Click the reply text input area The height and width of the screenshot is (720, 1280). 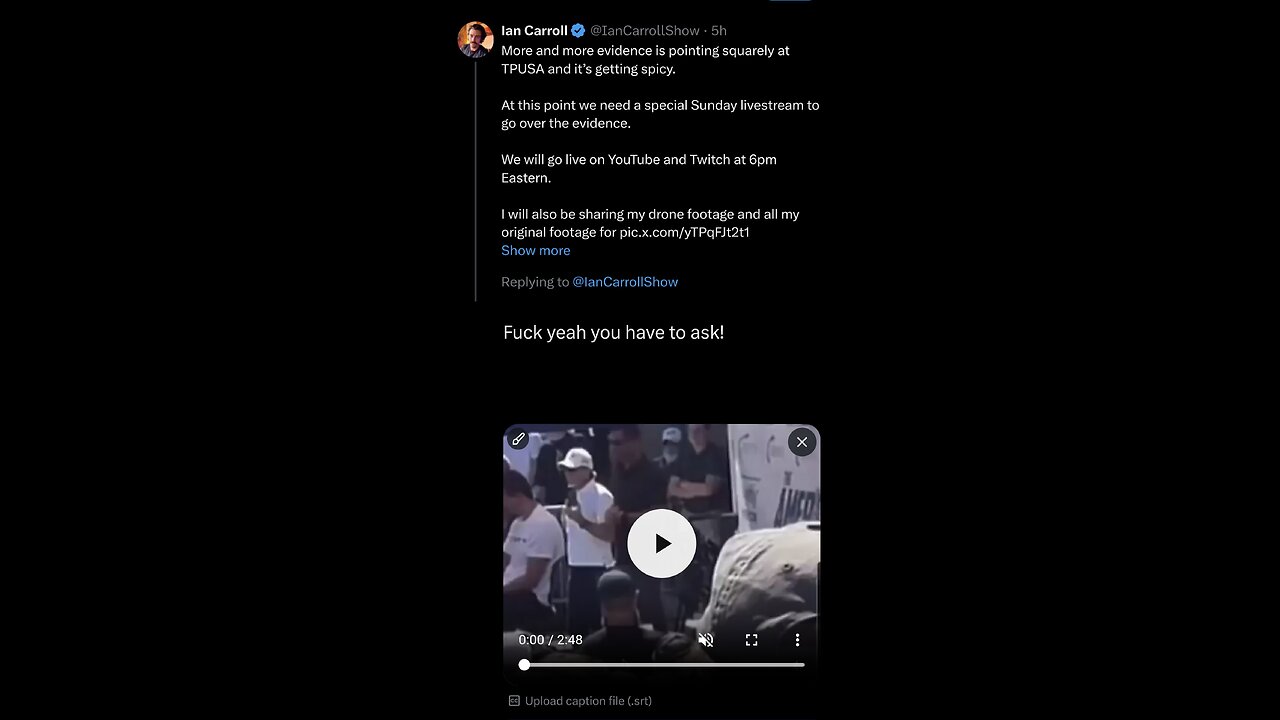(x=613, y=333)
